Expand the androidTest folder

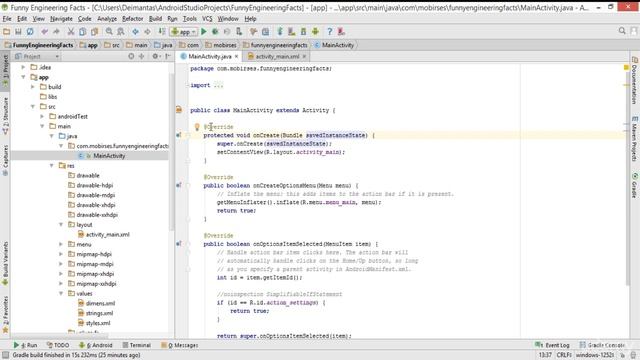[x=42, y=116]
